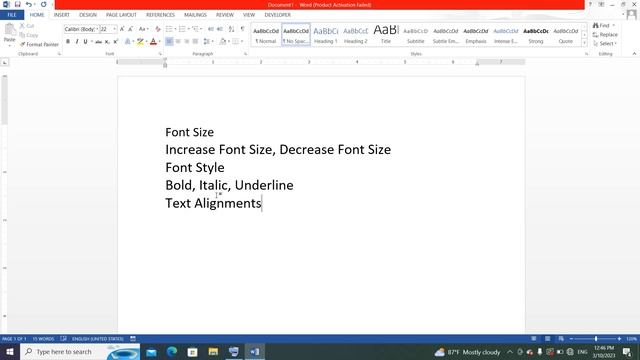
Task: Open the Font name dropdown
Action: pyautogui.click(x=97, y=29)
